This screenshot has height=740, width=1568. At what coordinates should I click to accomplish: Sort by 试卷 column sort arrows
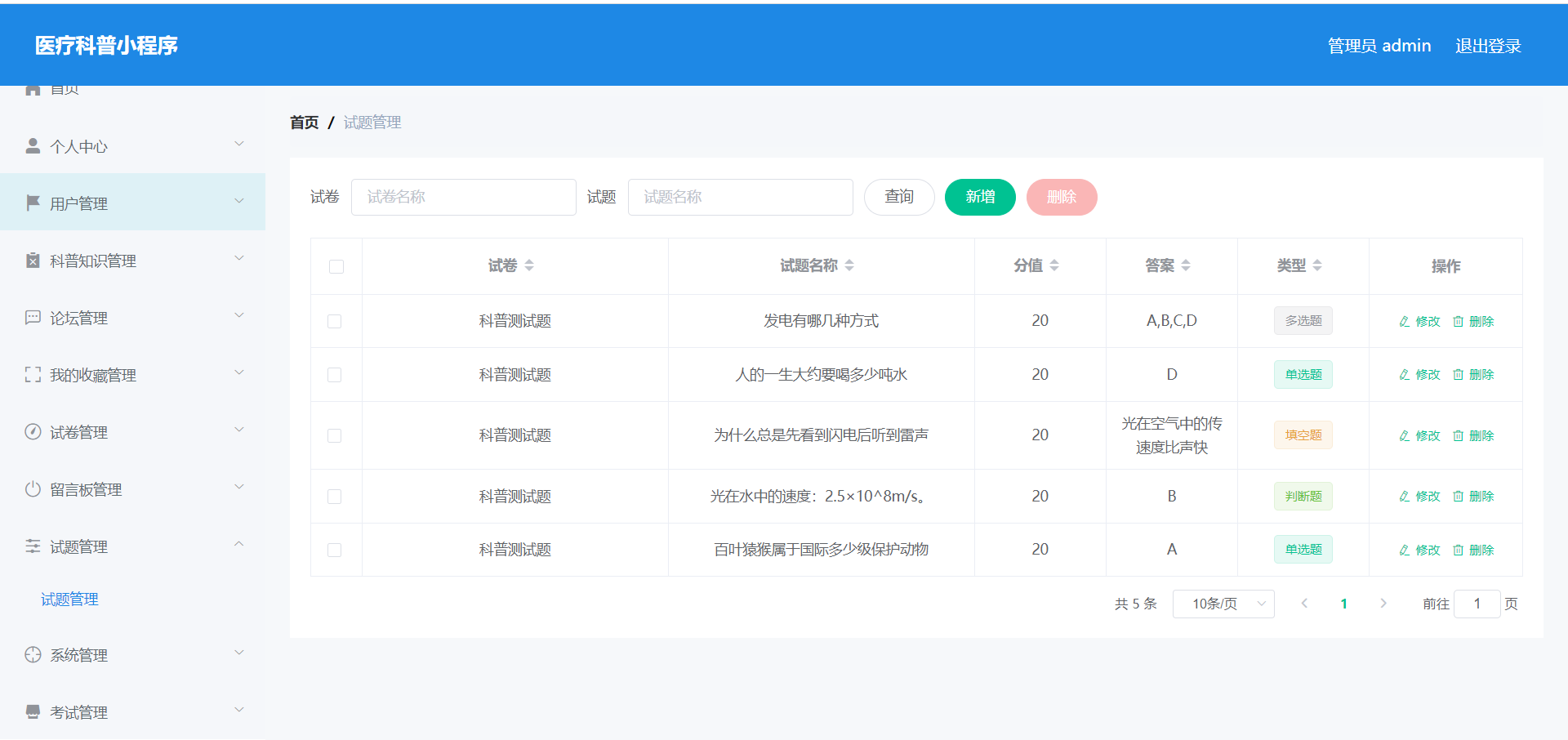[x=529, y=265]
